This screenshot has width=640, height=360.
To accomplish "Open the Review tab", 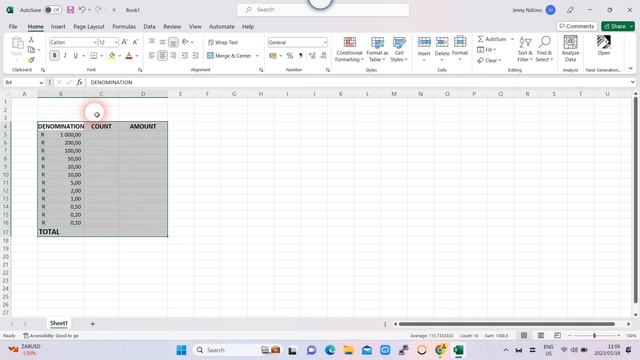I will pyautogui.click(x=172, y=27).
